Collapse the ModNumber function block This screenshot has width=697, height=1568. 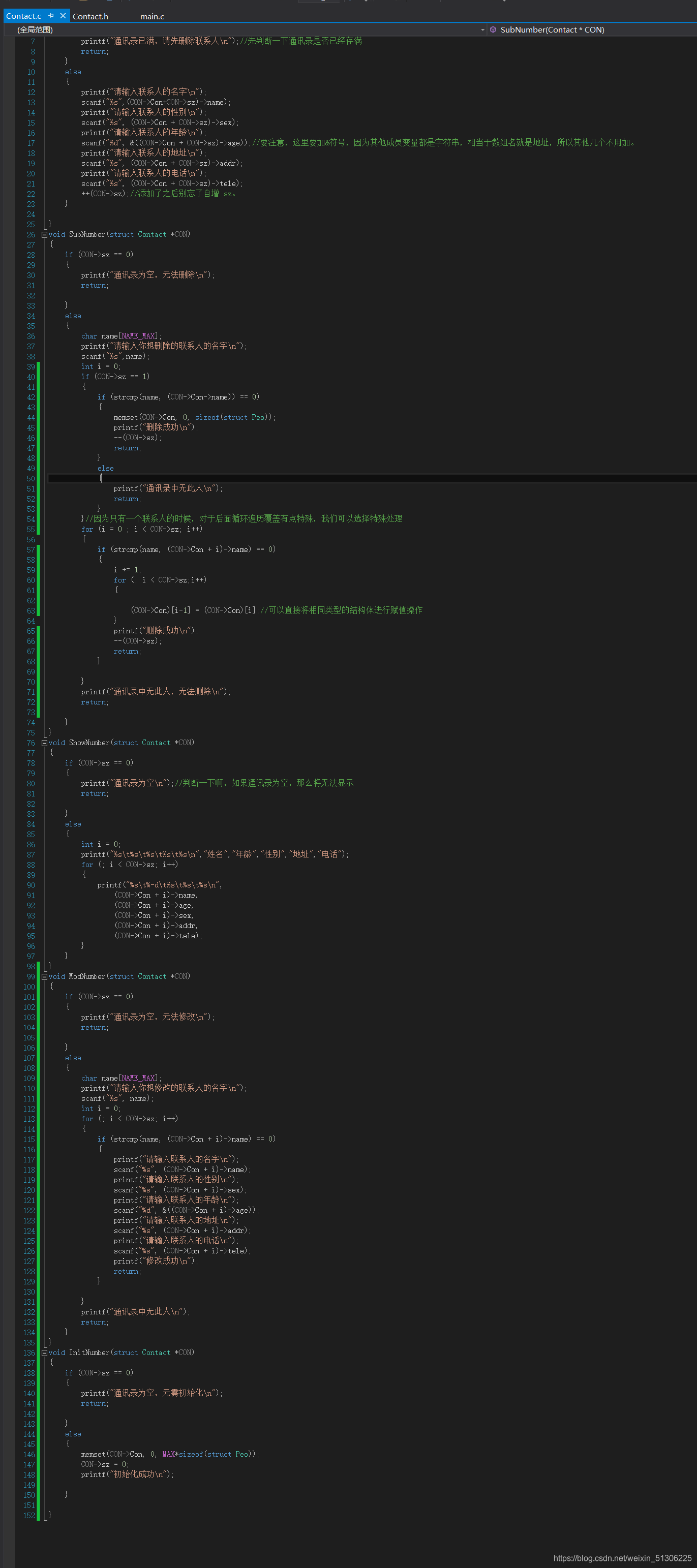pyautogui.click(x=44, y=976)
